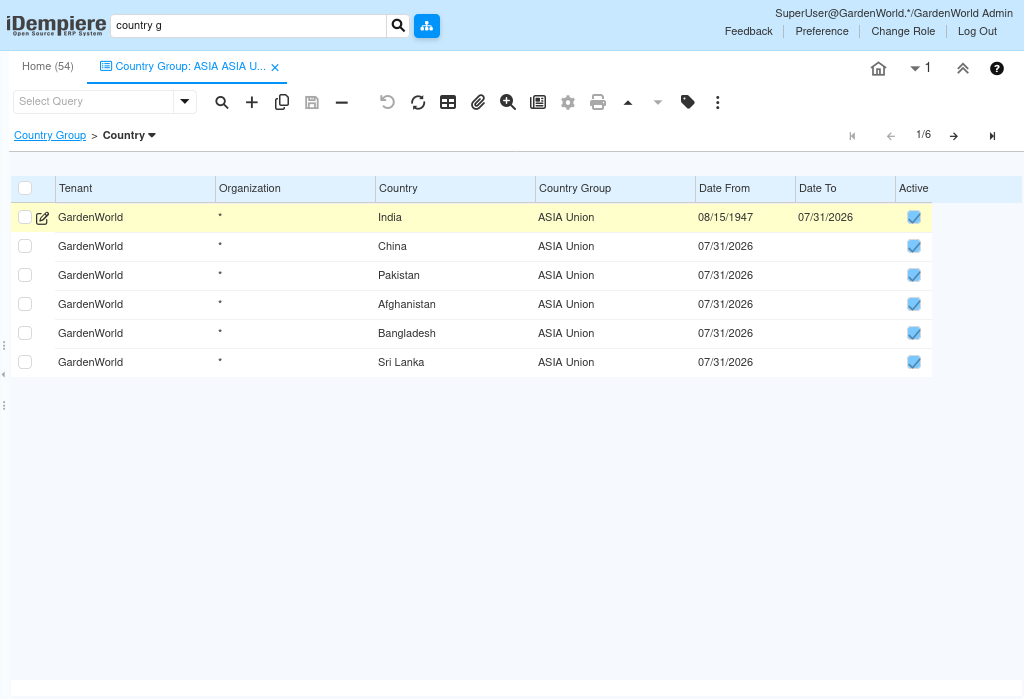Go to detail record down arrow
This screenshot has width=1024, height=699.
pos(658,103)
